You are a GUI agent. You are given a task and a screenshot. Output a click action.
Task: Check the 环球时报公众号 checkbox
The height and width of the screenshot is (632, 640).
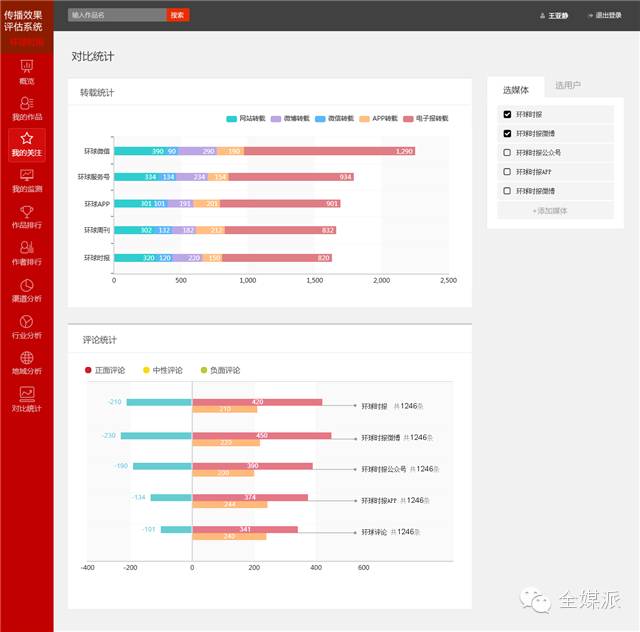pos(507,153)
